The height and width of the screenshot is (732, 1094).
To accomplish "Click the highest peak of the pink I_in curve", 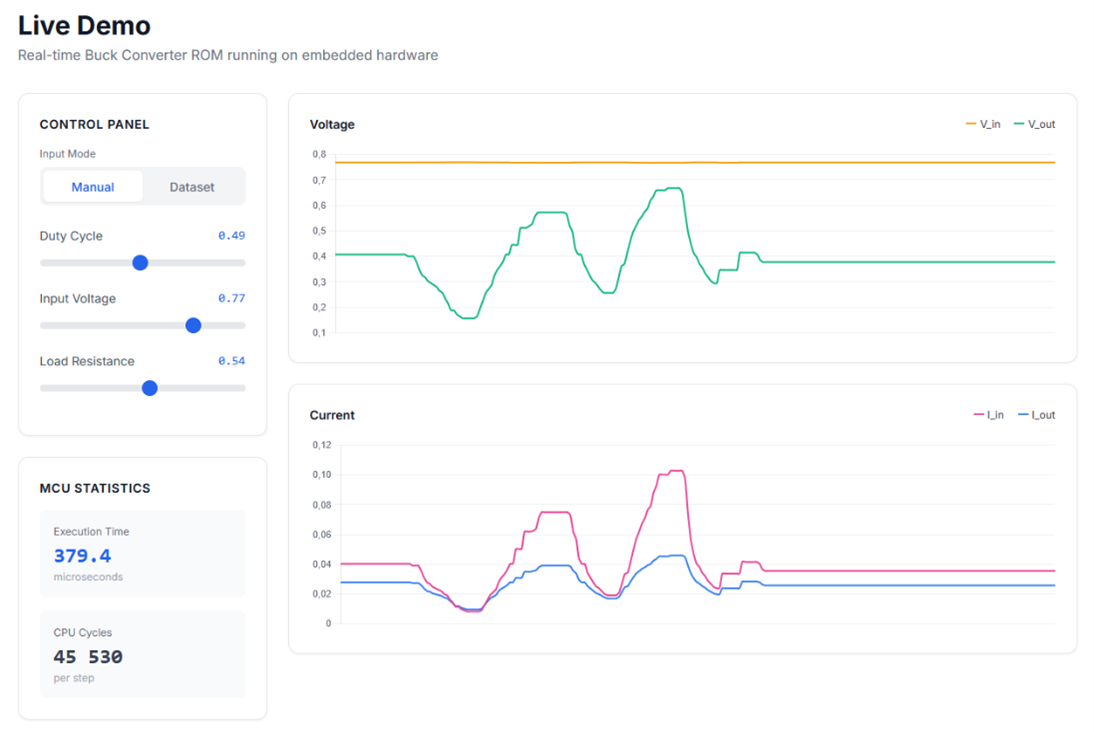I will [x=675, y=470].
